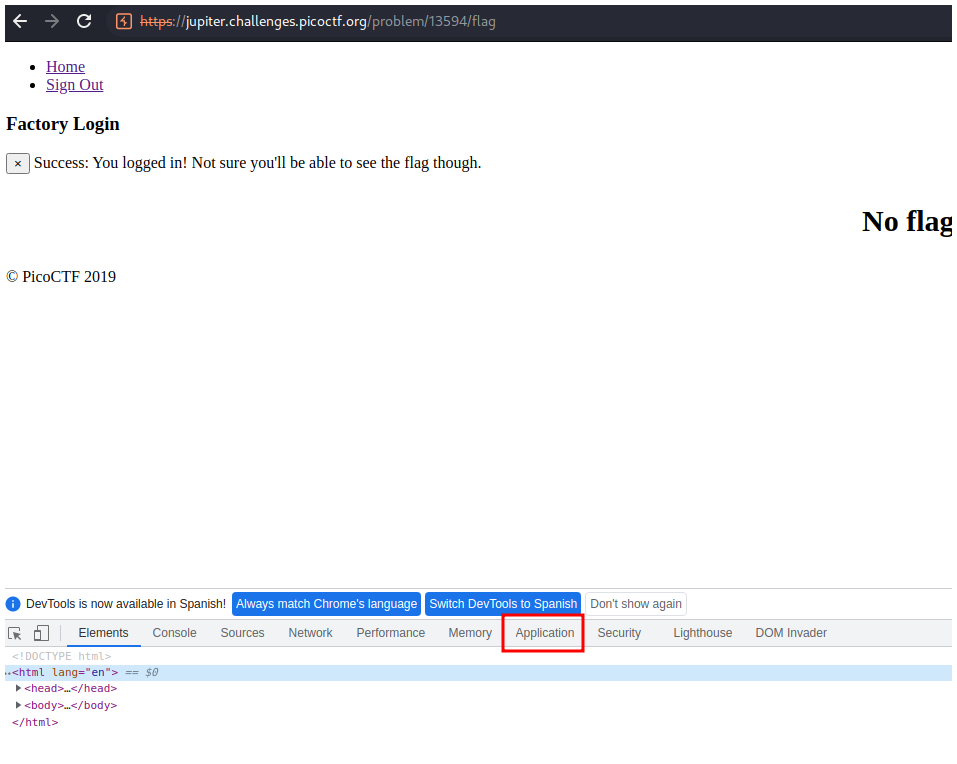Click the browser back arrow
This screenshot has width=957, height=764.
(20, 21)
